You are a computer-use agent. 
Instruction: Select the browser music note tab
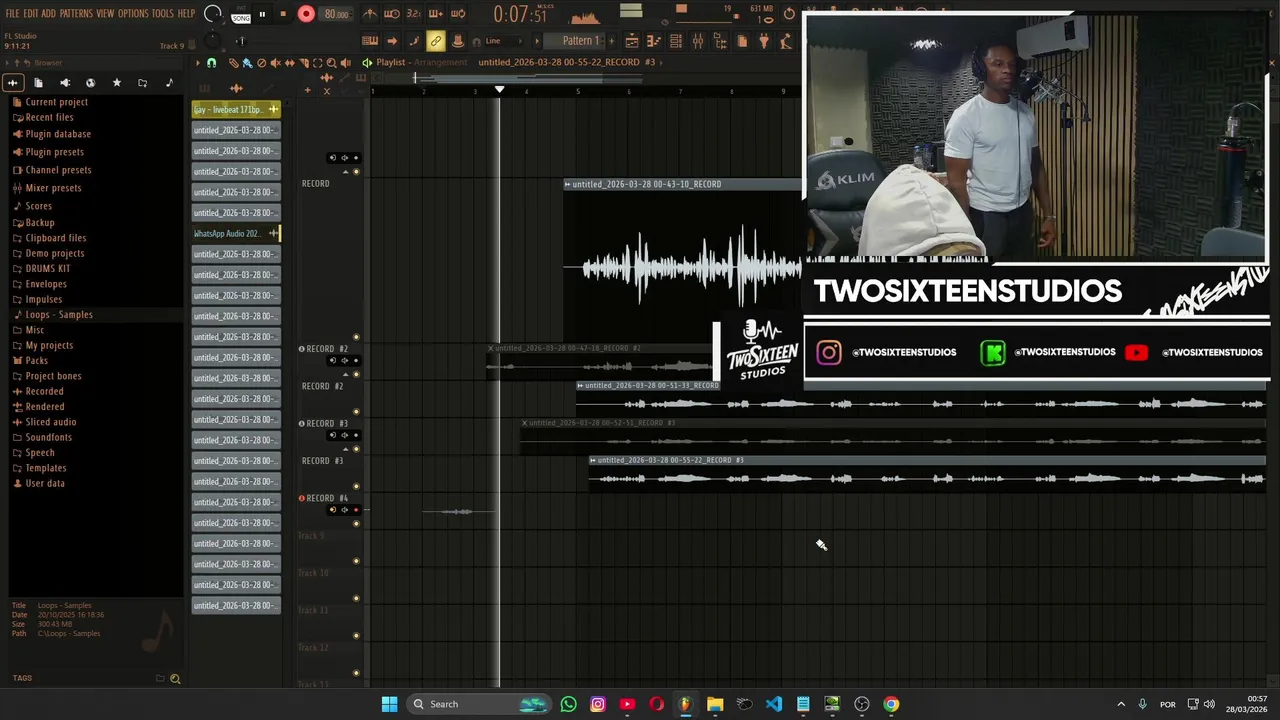(168, 83)
